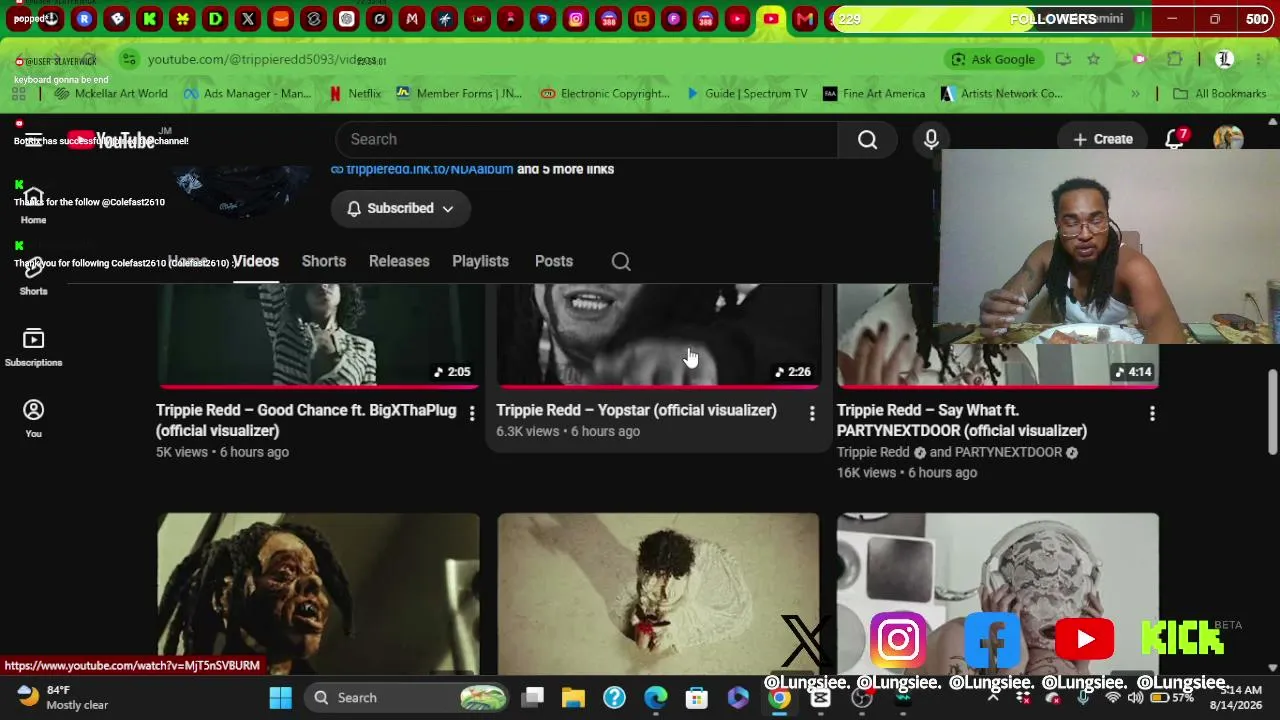The image size is (1280, 720).
Task: Switch to Chrome on the taskbar
Action: (779, 698)
